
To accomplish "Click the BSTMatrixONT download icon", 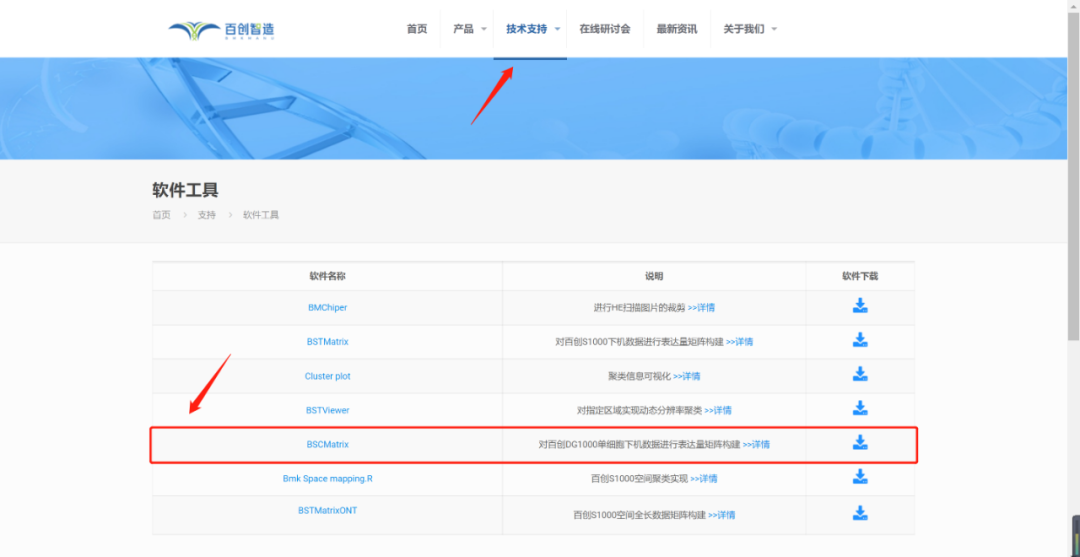I will pyautogui.click(x=860, y=513).
